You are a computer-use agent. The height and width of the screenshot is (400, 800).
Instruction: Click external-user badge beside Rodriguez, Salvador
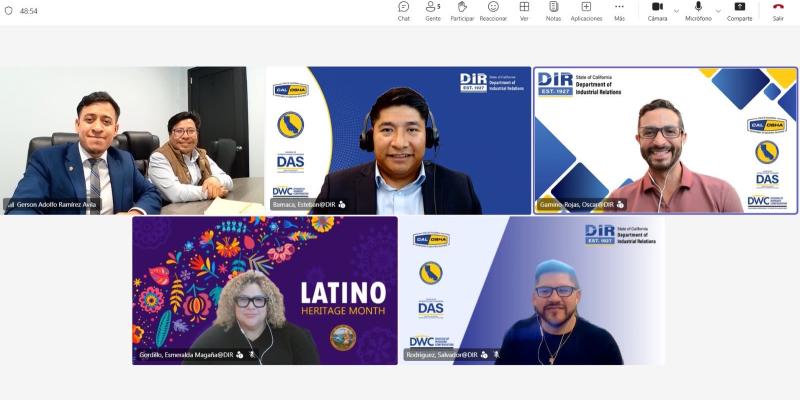pos(484,355)
